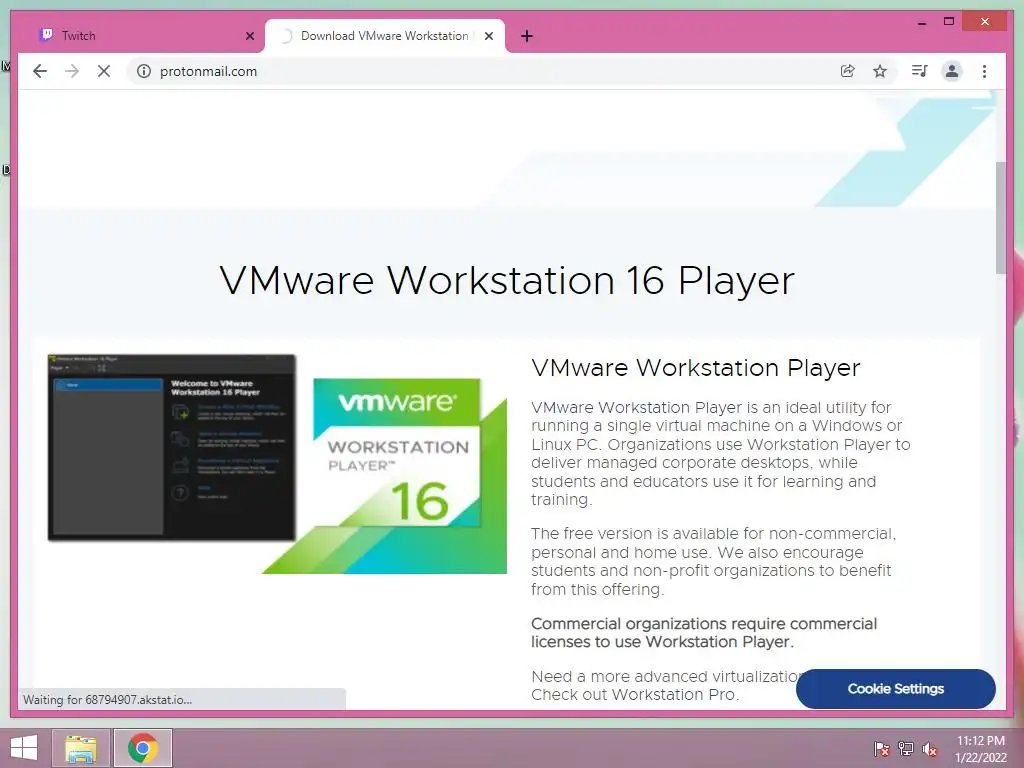
Task: Close the Download VMware Workstation tab
Action: click(488, 36)
